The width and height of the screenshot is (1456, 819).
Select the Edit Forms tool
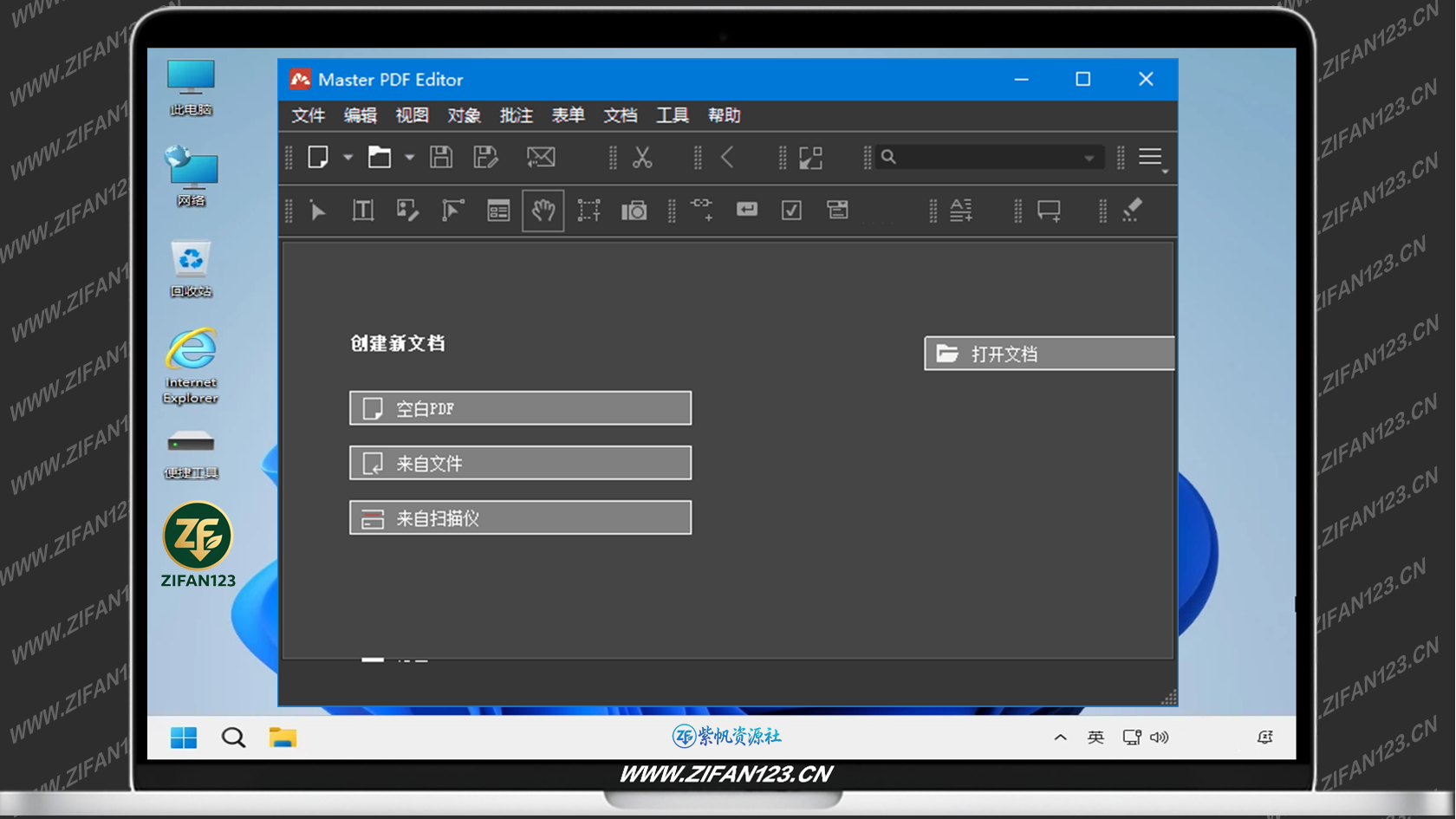pos(498,211)
